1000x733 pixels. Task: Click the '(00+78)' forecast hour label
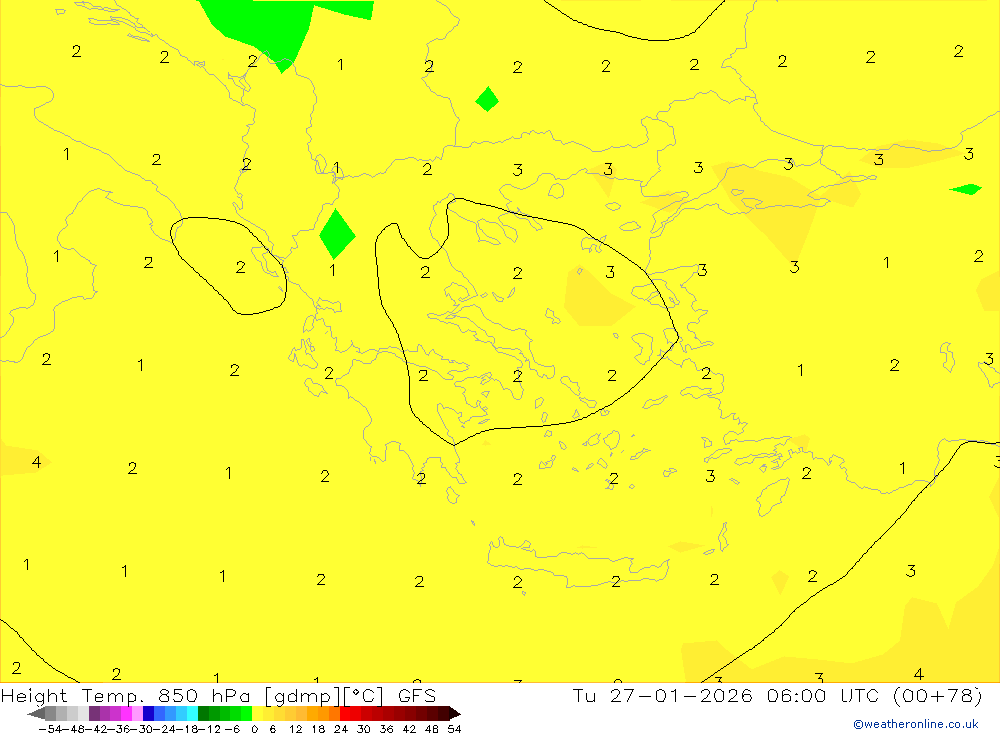coord(936,695)
